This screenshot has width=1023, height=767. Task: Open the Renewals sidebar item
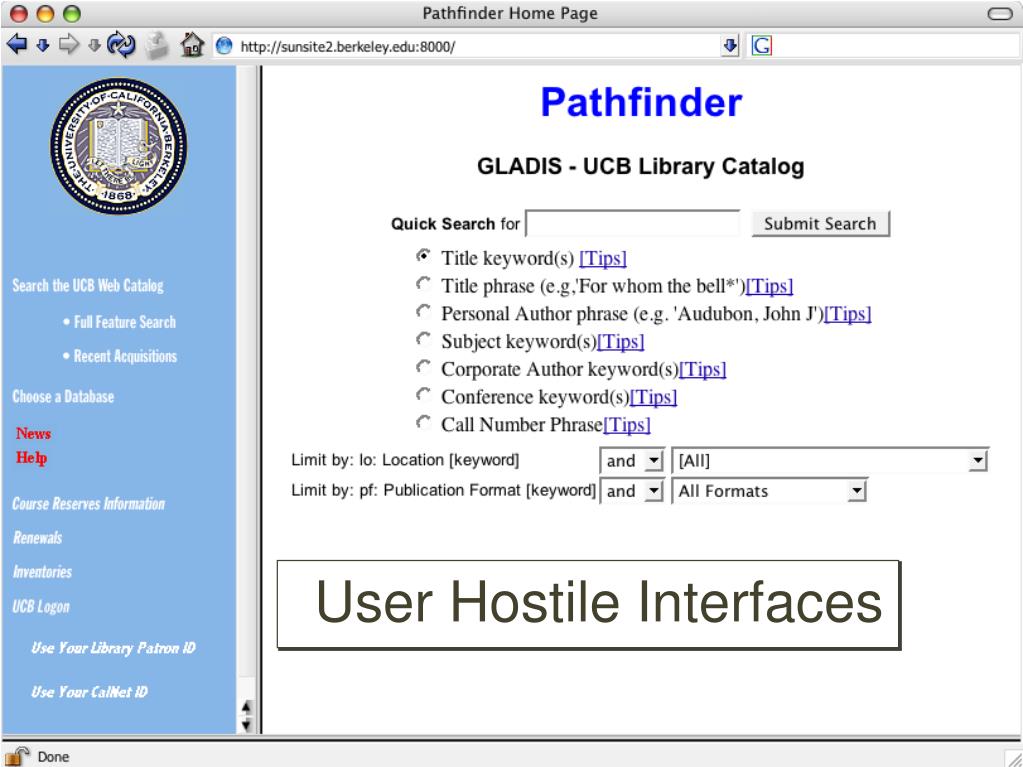[x=38, y=537]
